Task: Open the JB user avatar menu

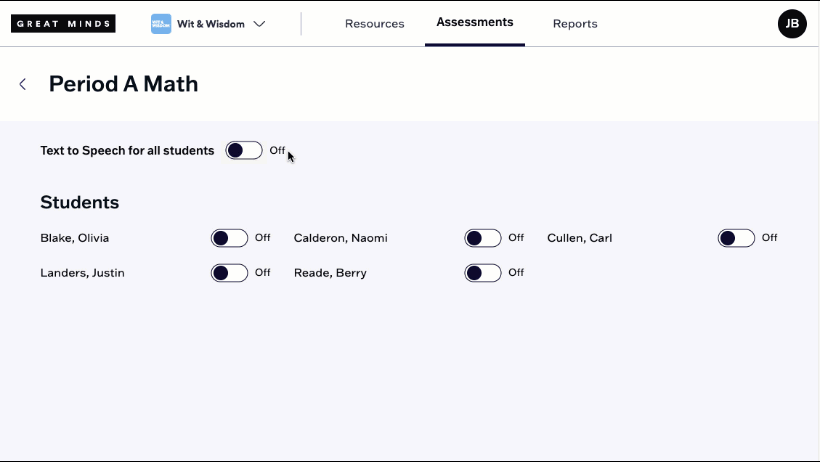Action: (792, 24)
